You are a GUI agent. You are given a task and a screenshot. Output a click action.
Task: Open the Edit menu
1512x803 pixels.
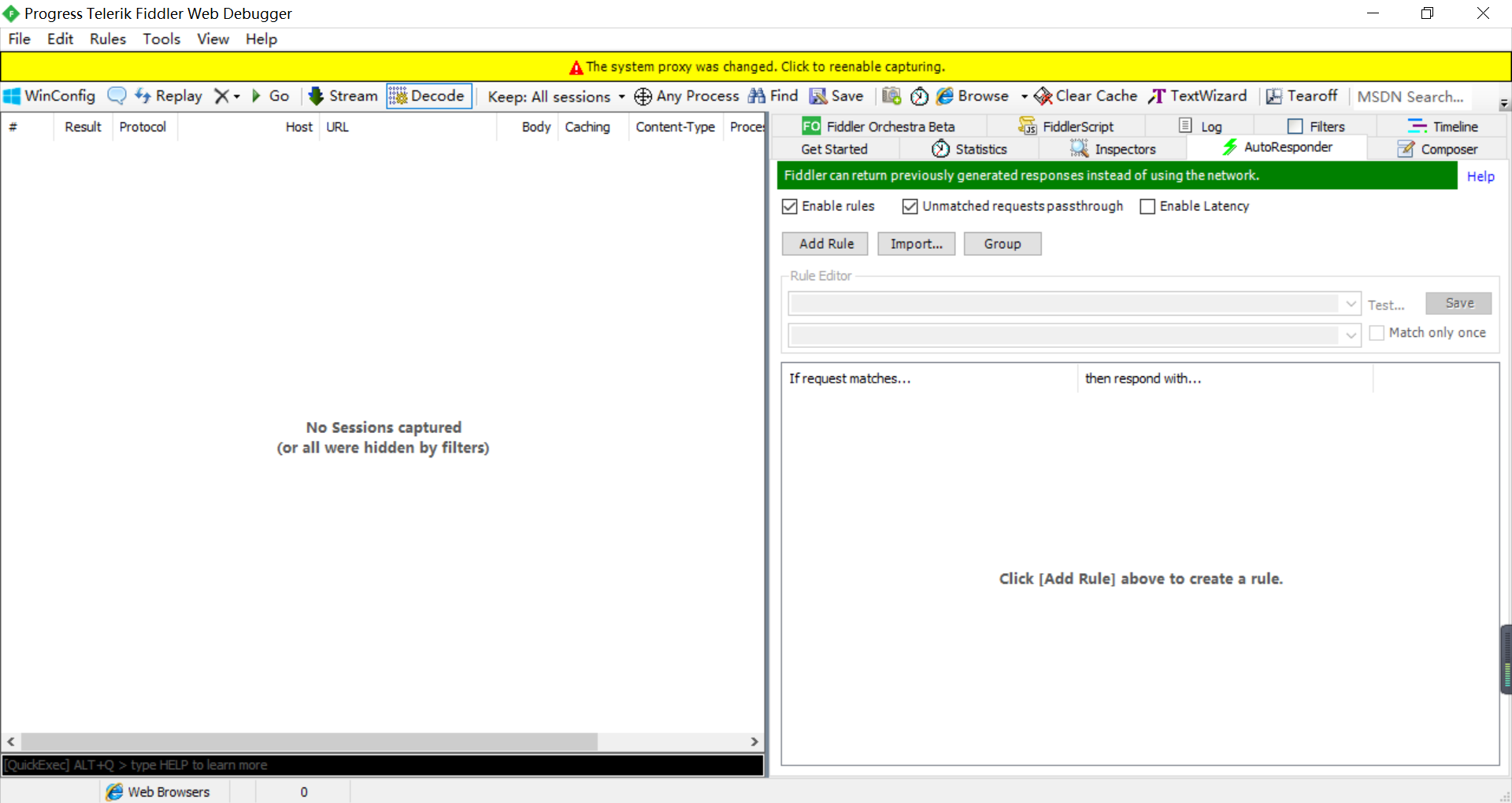60,39
